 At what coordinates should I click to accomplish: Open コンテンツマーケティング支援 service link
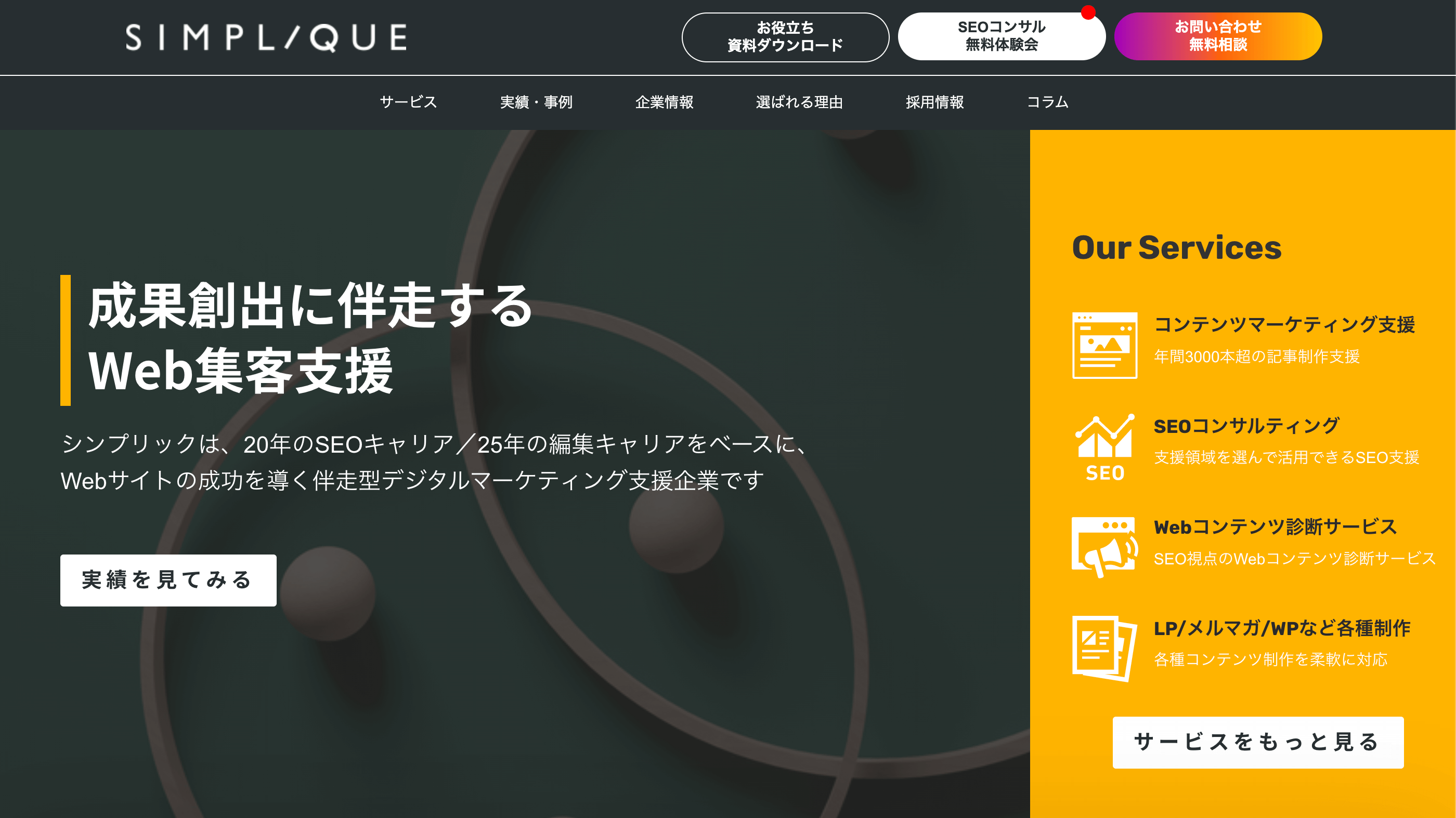pos(1284,324)
